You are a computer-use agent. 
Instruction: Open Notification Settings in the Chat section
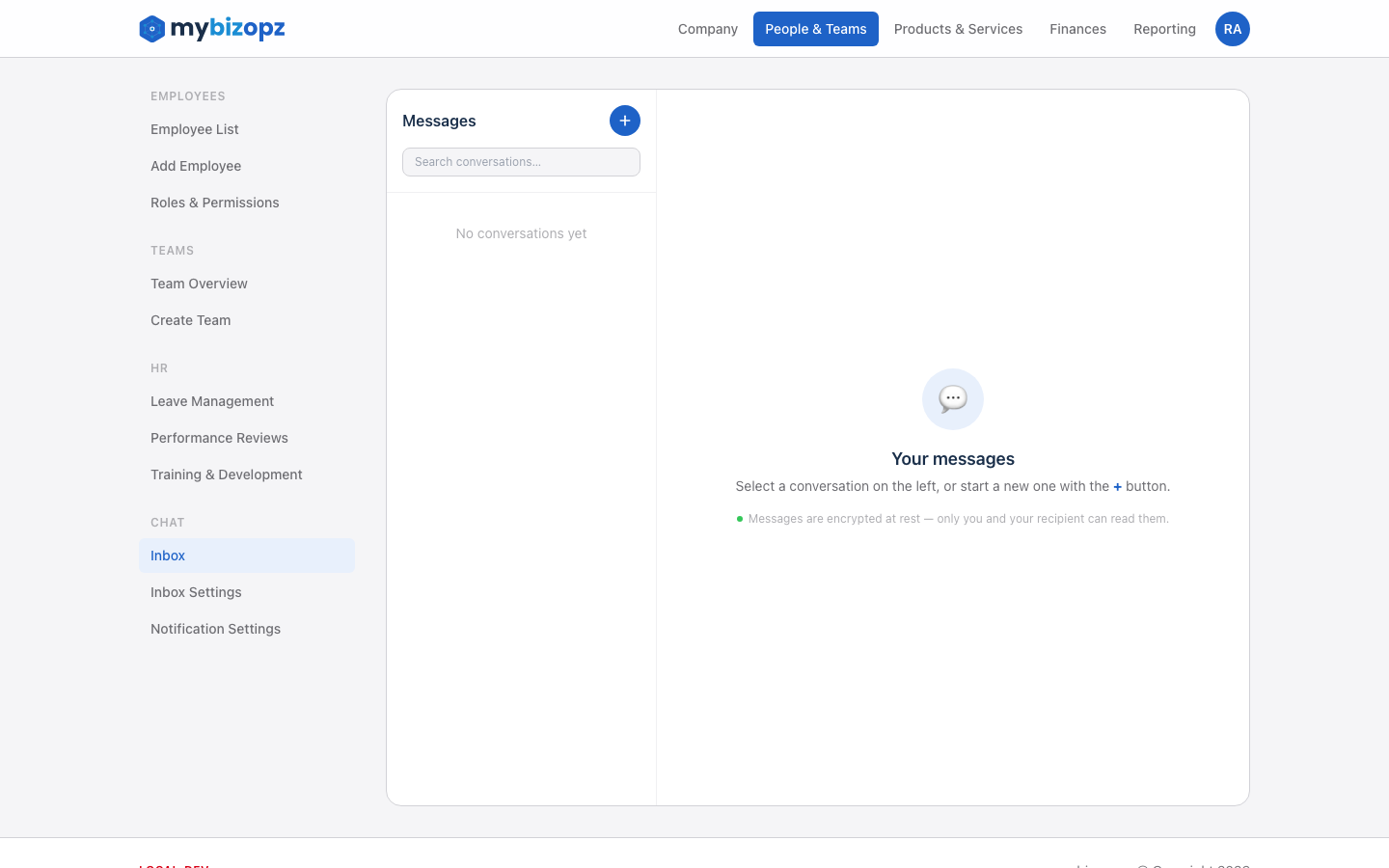pyautogui.click(x=215, y=629)
